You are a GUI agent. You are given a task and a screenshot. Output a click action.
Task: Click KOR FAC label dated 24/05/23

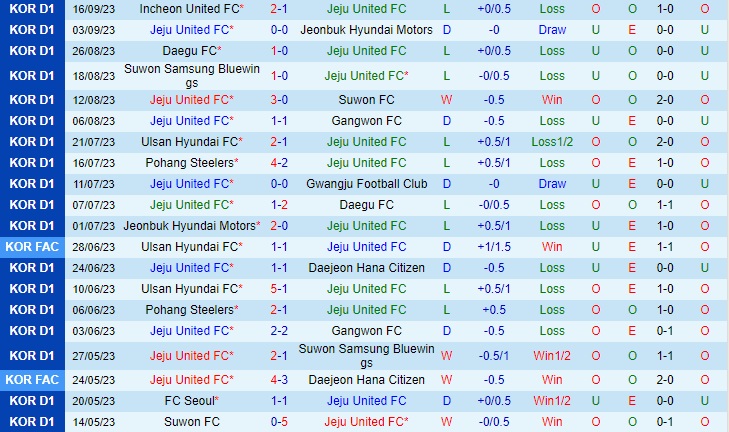[32, 380]
